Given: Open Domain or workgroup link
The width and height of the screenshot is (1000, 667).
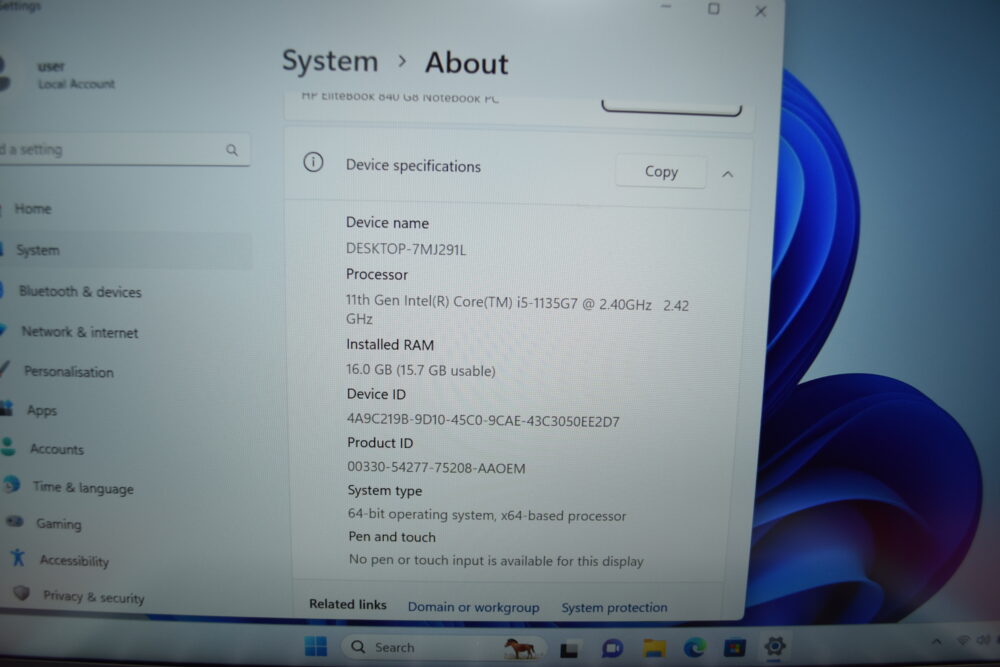Looking at the screenshot, I should (x=473, y=607).
